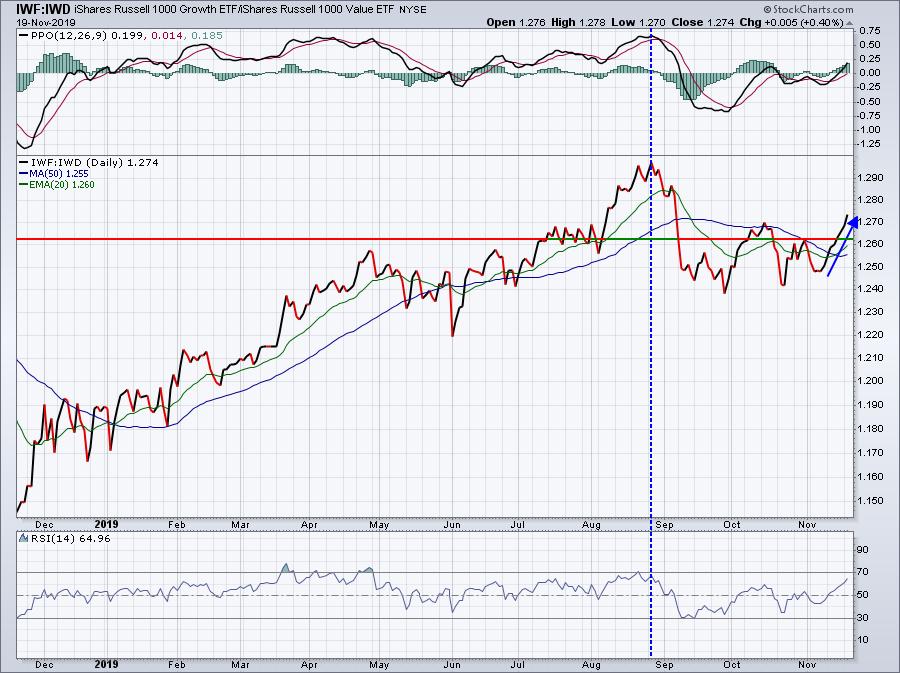Click the Close 1.274 value
The width and height of the screenshot is (900, 673).
pyautogui.click(x=703, y=22)
